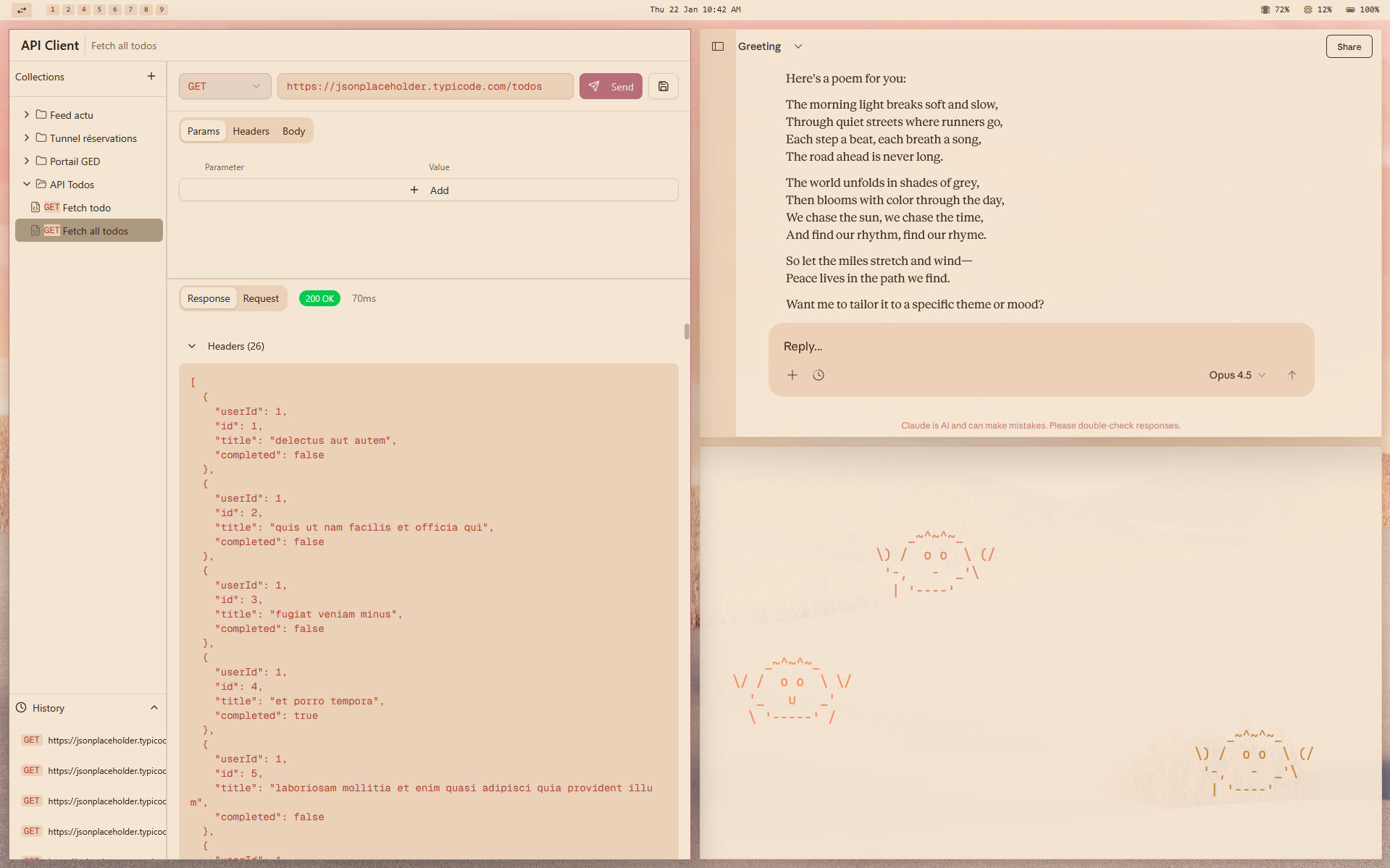Image resolution: width=1390 pixels, height=868 pixels.
Task: Click the Collections heading
Action: [40, 77]
